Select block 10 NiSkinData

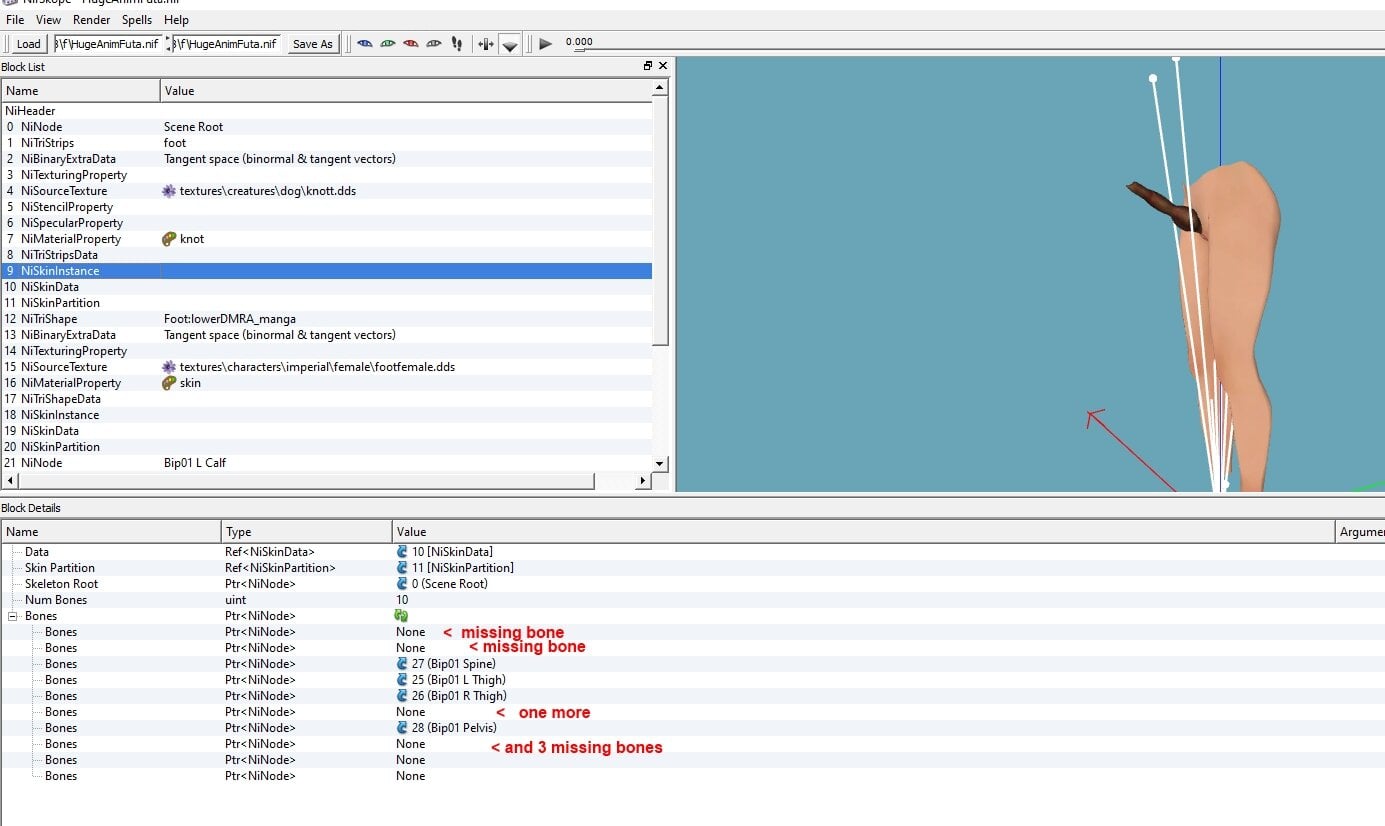click(x=326, y=287)
